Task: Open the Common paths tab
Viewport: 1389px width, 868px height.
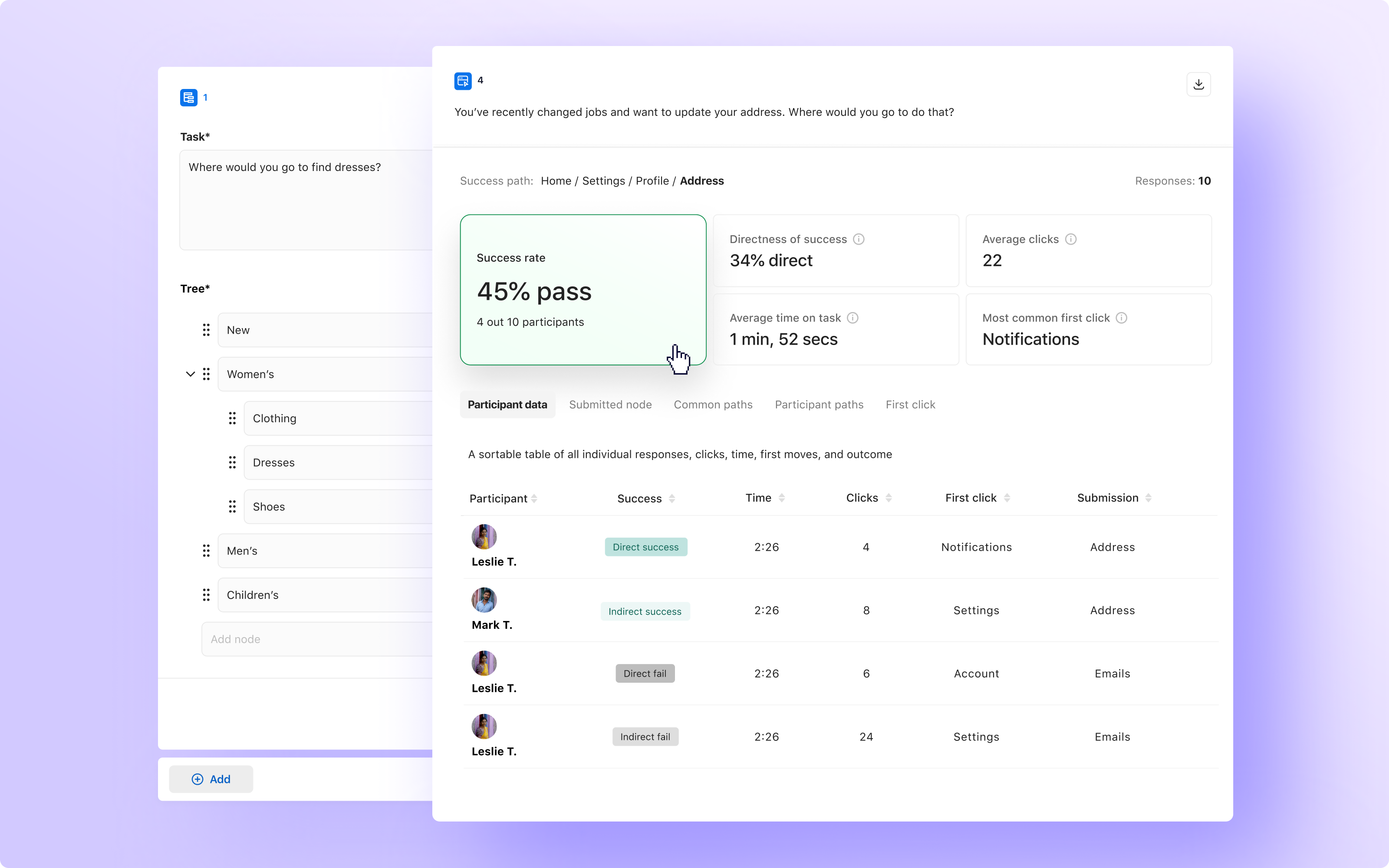Action: (x=713, y=405)
